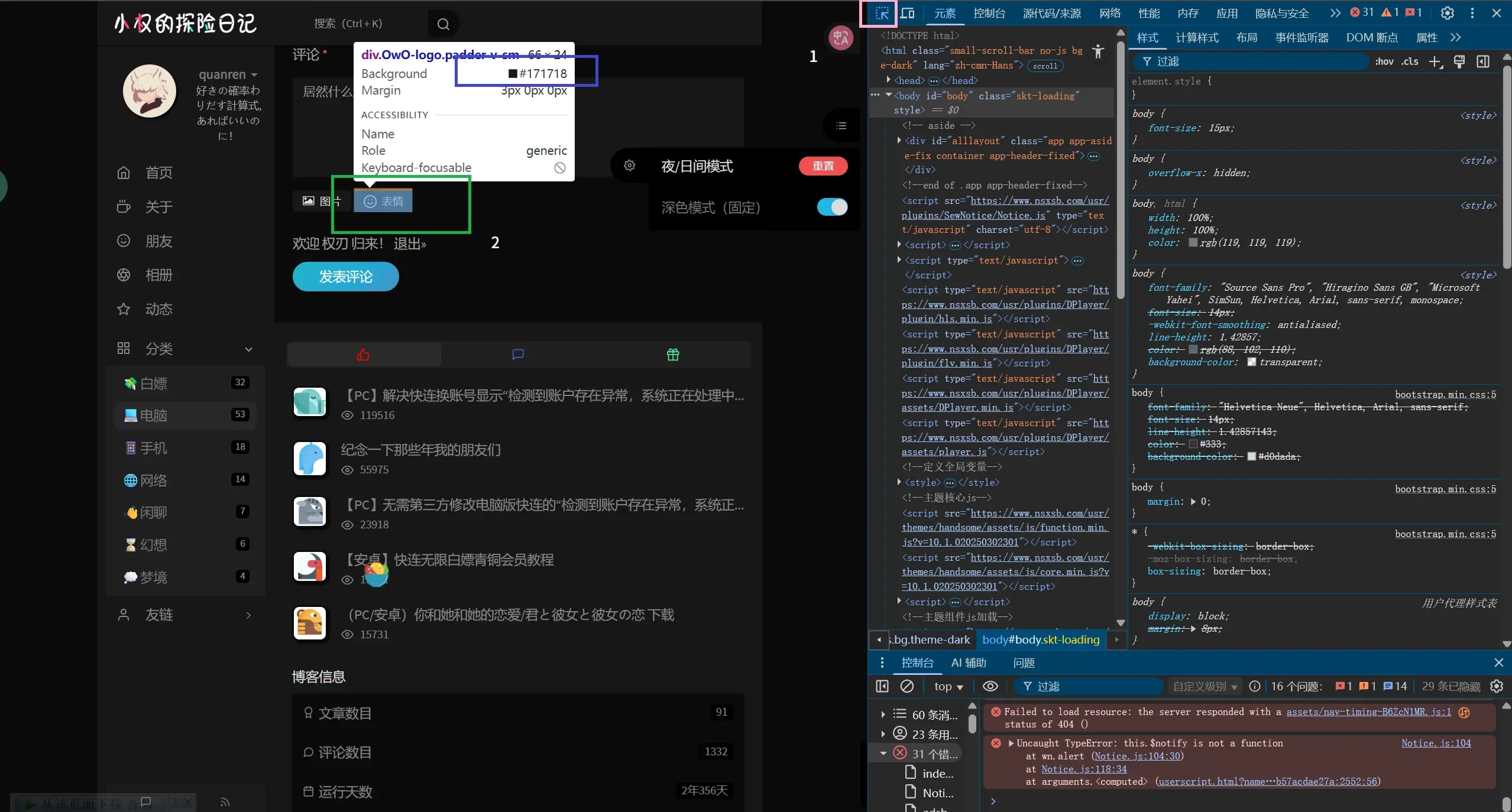The height and width of the screenshot is (812, 1512).
Task: Open the 电脑 category link
Action: [x=185, y=415]
